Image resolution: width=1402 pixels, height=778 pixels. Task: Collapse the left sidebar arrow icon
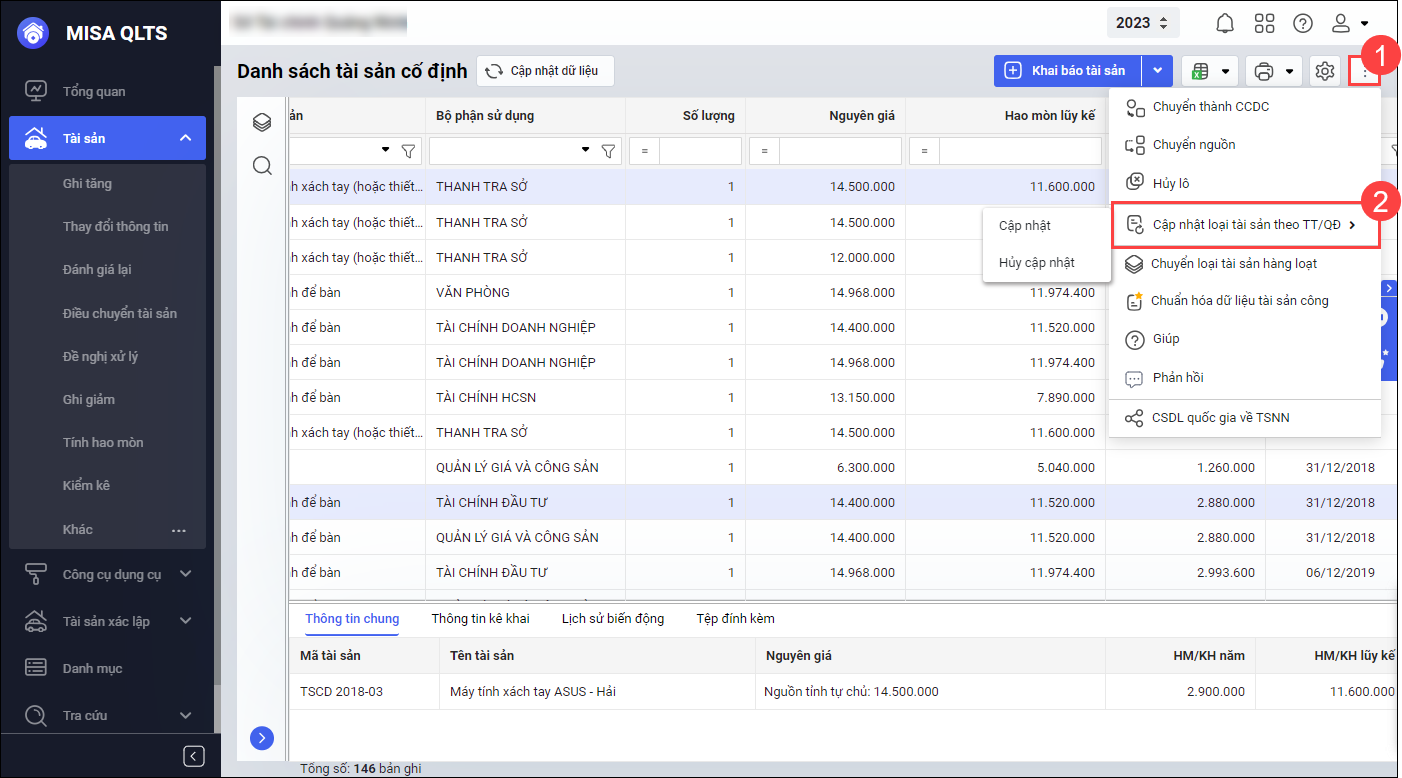[195, 756]
